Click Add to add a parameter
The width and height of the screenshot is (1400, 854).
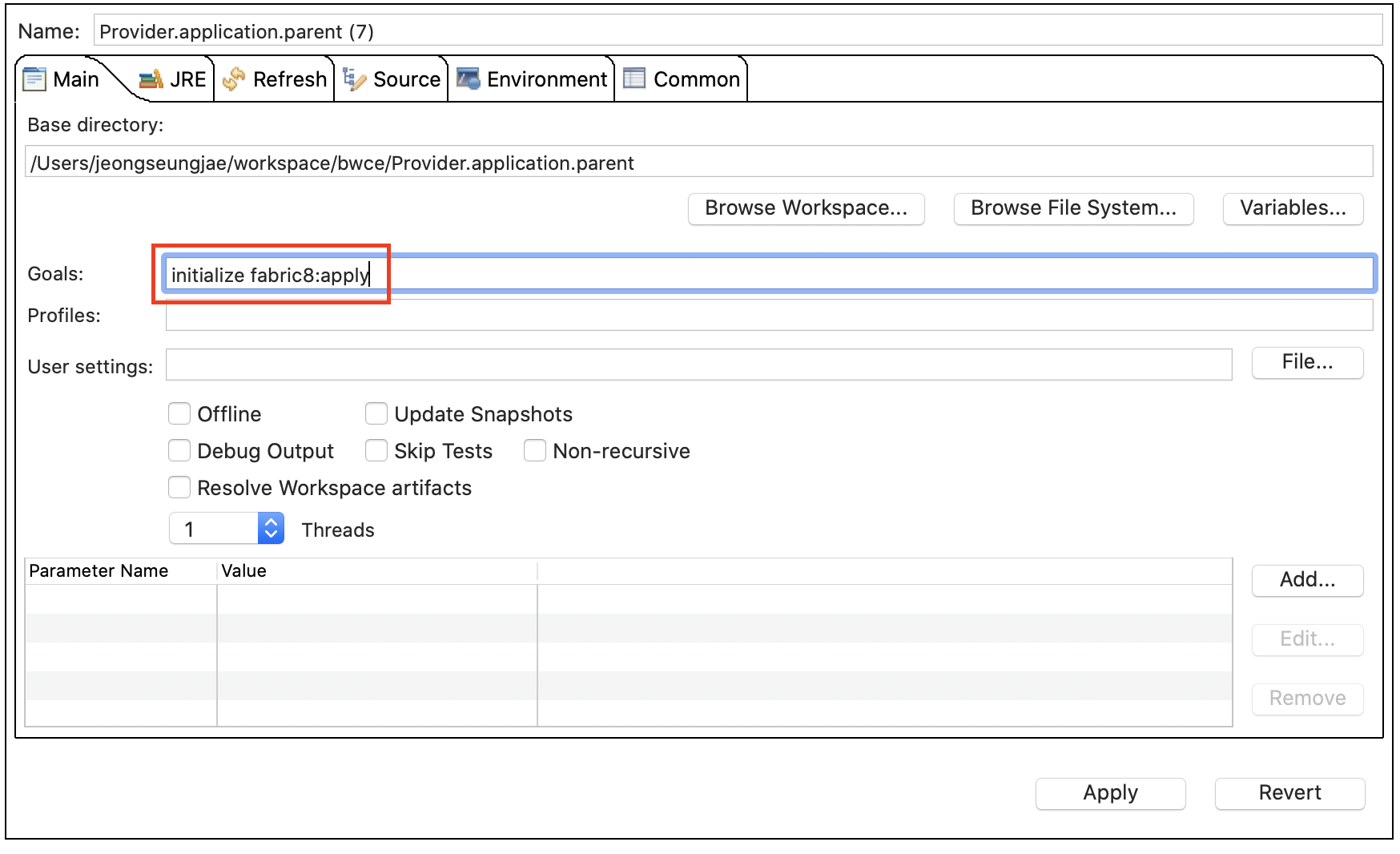[1307, 580]
